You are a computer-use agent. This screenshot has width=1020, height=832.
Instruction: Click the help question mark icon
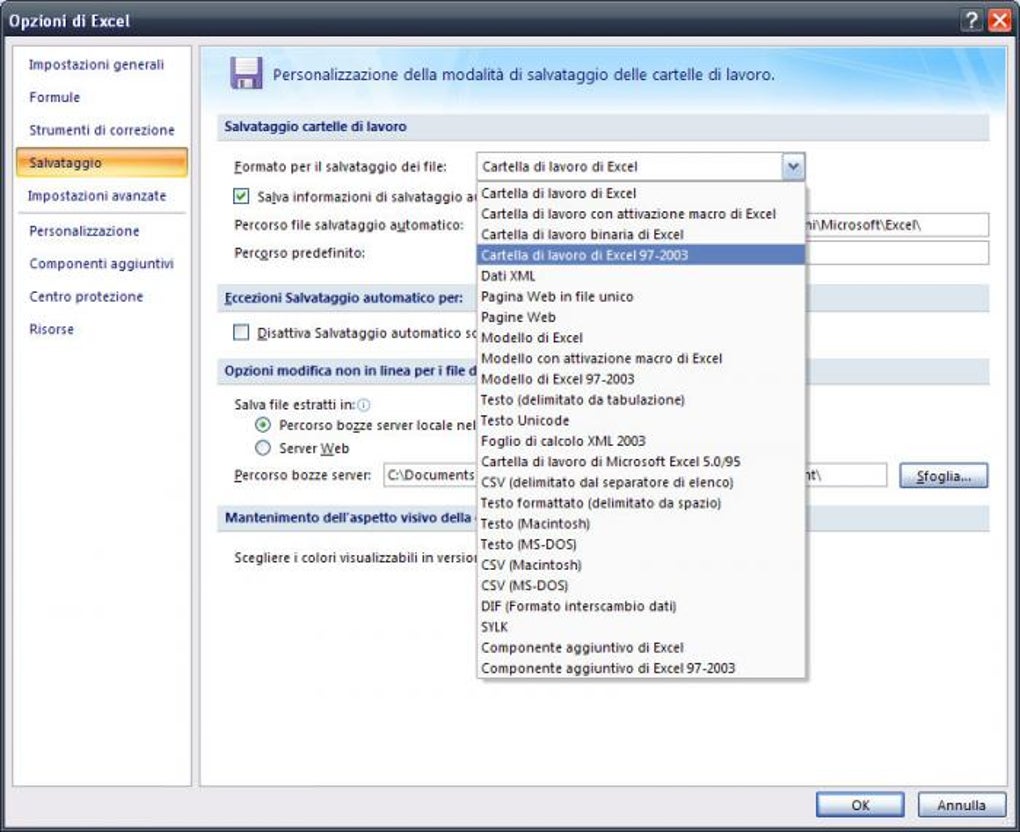(x=971, y=21)
